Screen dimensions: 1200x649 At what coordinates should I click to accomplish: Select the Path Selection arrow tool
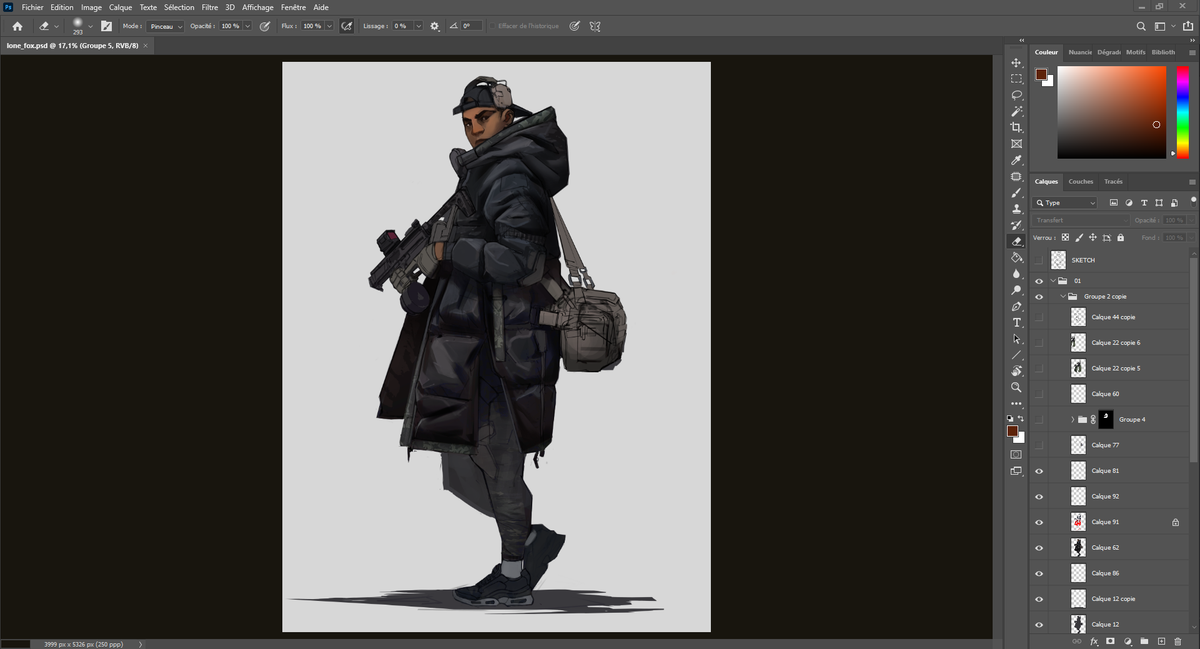coord(1017,339)
